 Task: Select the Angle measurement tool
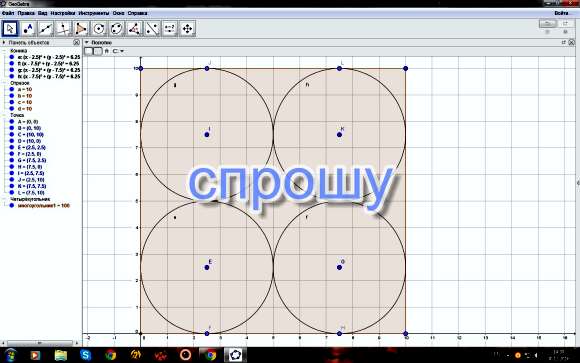point(134,28)
